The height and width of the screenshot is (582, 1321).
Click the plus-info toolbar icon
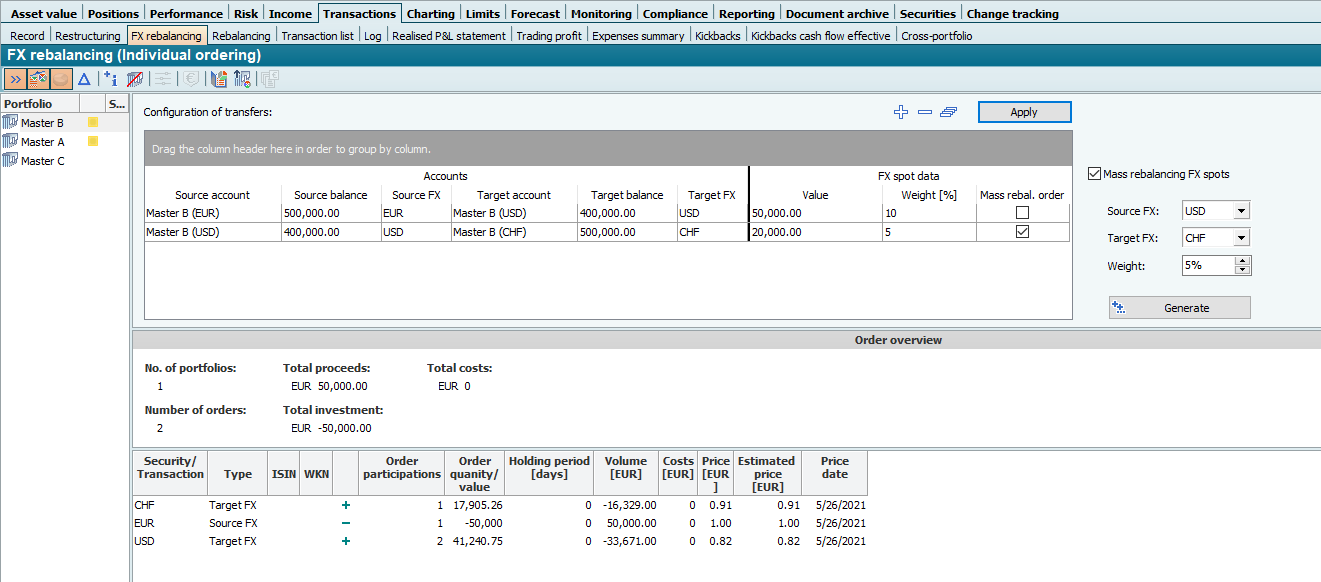[110, 79]
